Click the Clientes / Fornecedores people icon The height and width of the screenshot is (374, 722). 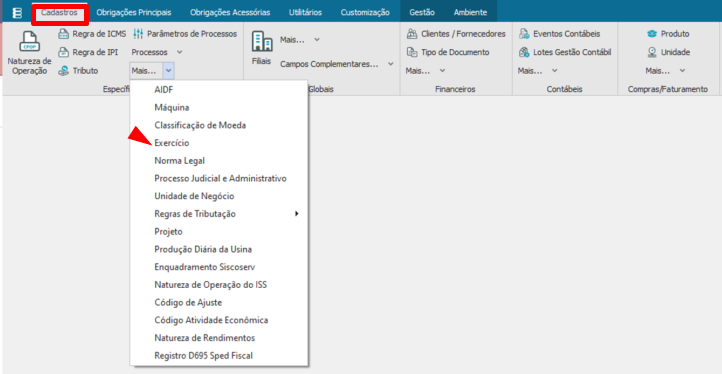coord(412,34)
